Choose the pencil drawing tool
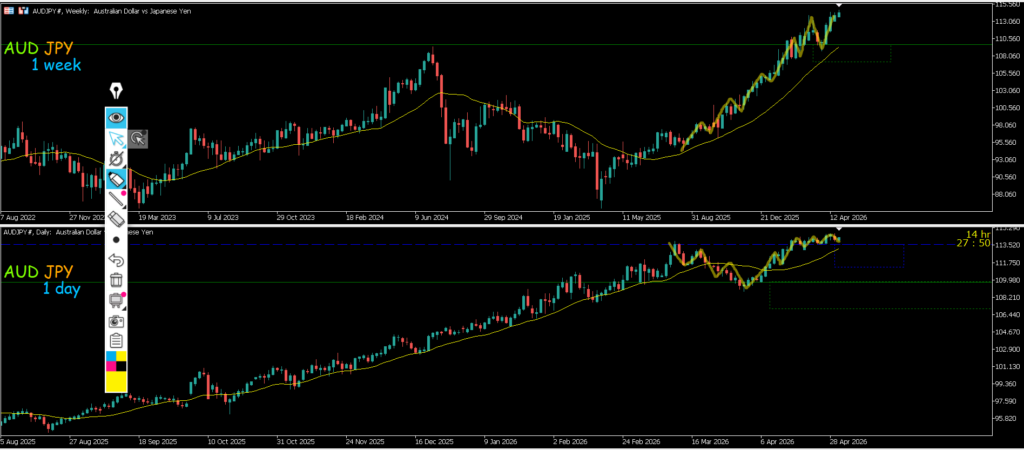The image size is (1024, 450). pyautogui.click(x=117, y=199)
